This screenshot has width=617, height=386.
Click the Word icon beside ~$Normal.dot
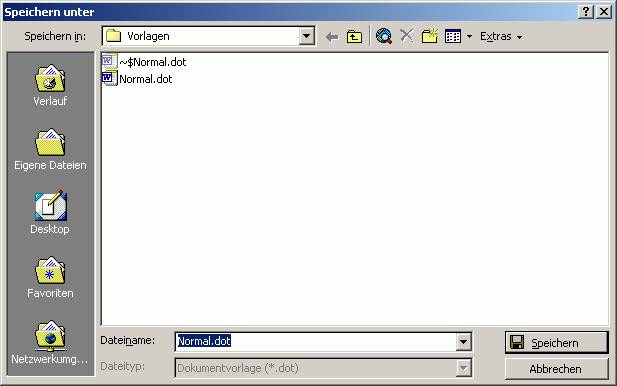[109, 61]
